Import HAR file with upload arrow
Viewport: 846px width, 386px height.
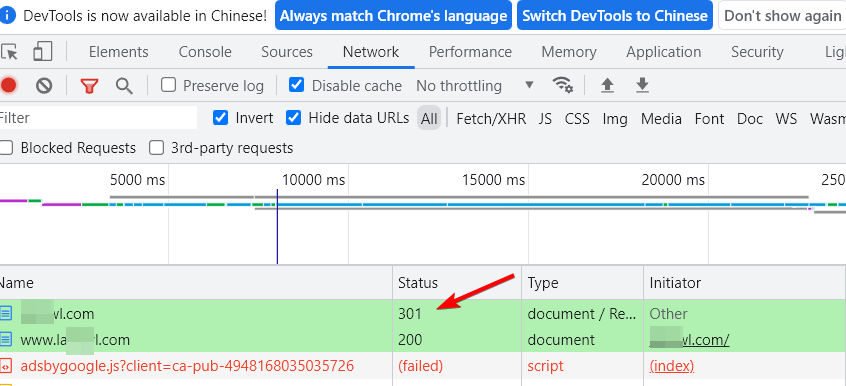click(x=608, y=85)
